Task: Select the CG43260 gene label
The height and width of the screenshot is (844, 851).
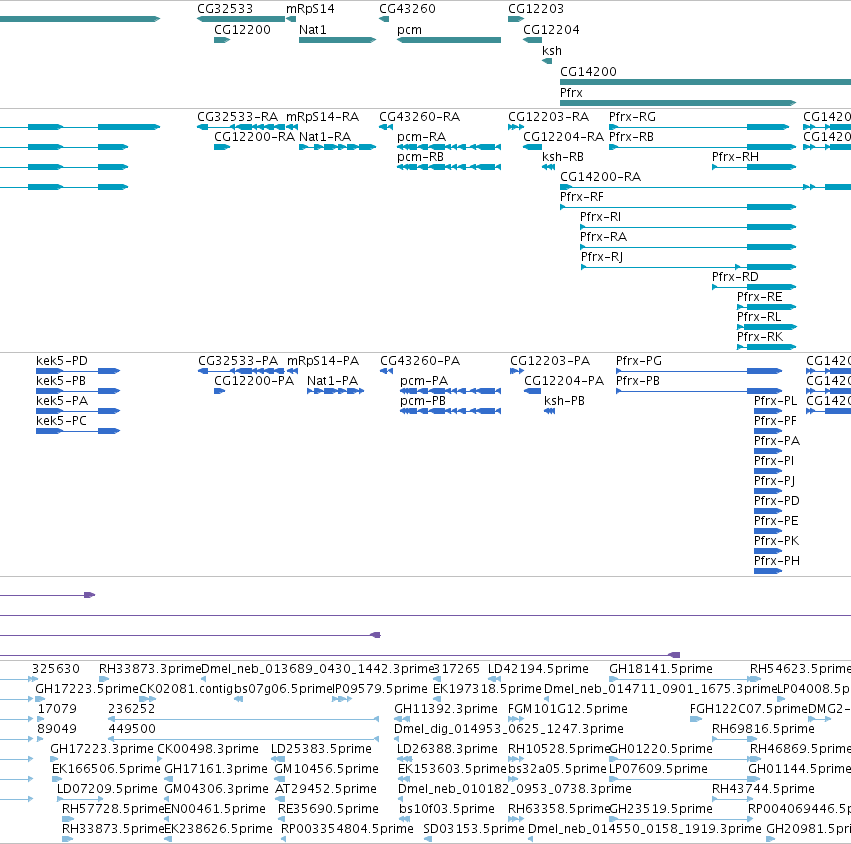Action: click(x=407, y=9)
